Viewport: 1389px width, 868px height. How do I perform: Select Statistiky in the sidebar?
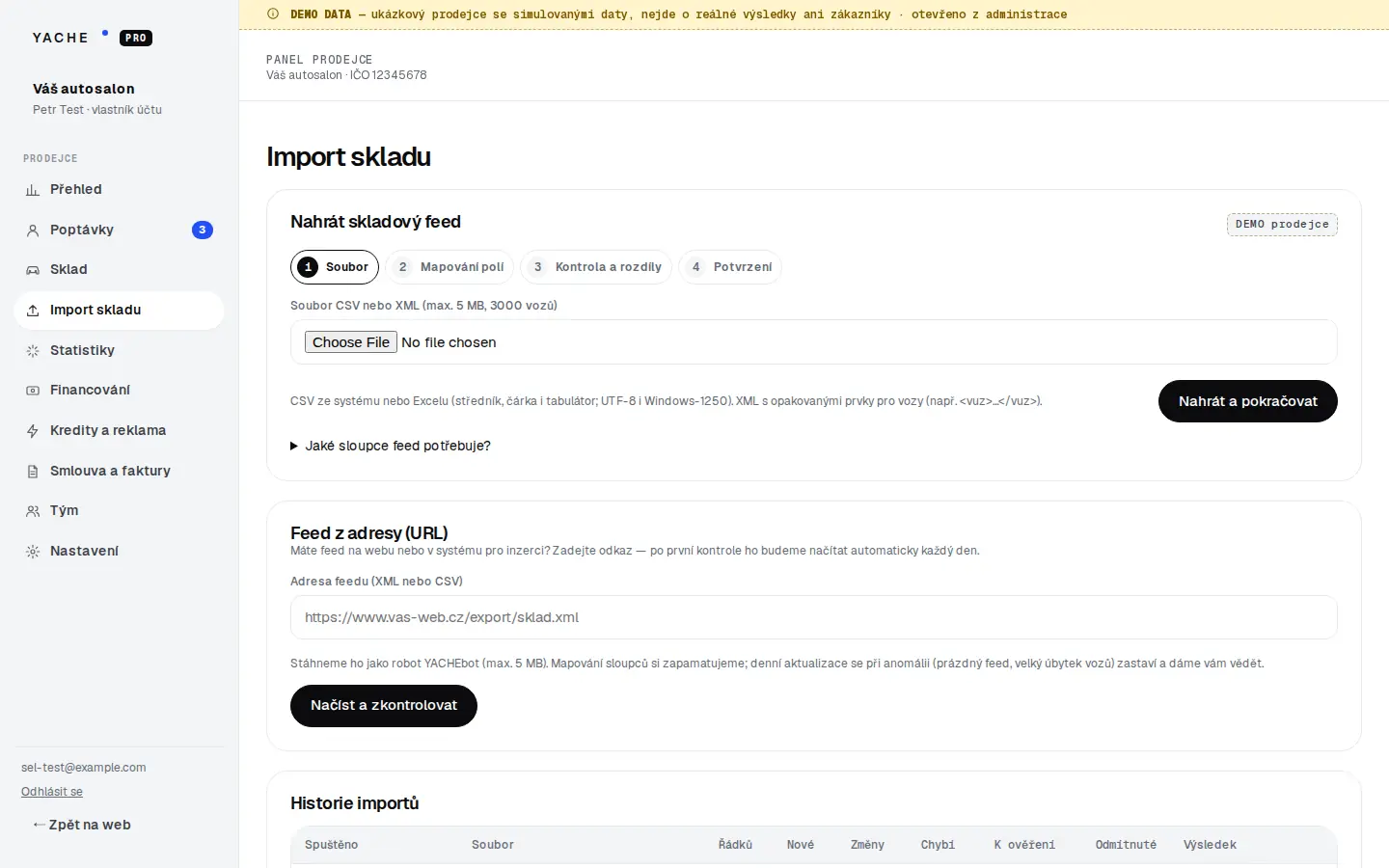click(x=119, y=350)
